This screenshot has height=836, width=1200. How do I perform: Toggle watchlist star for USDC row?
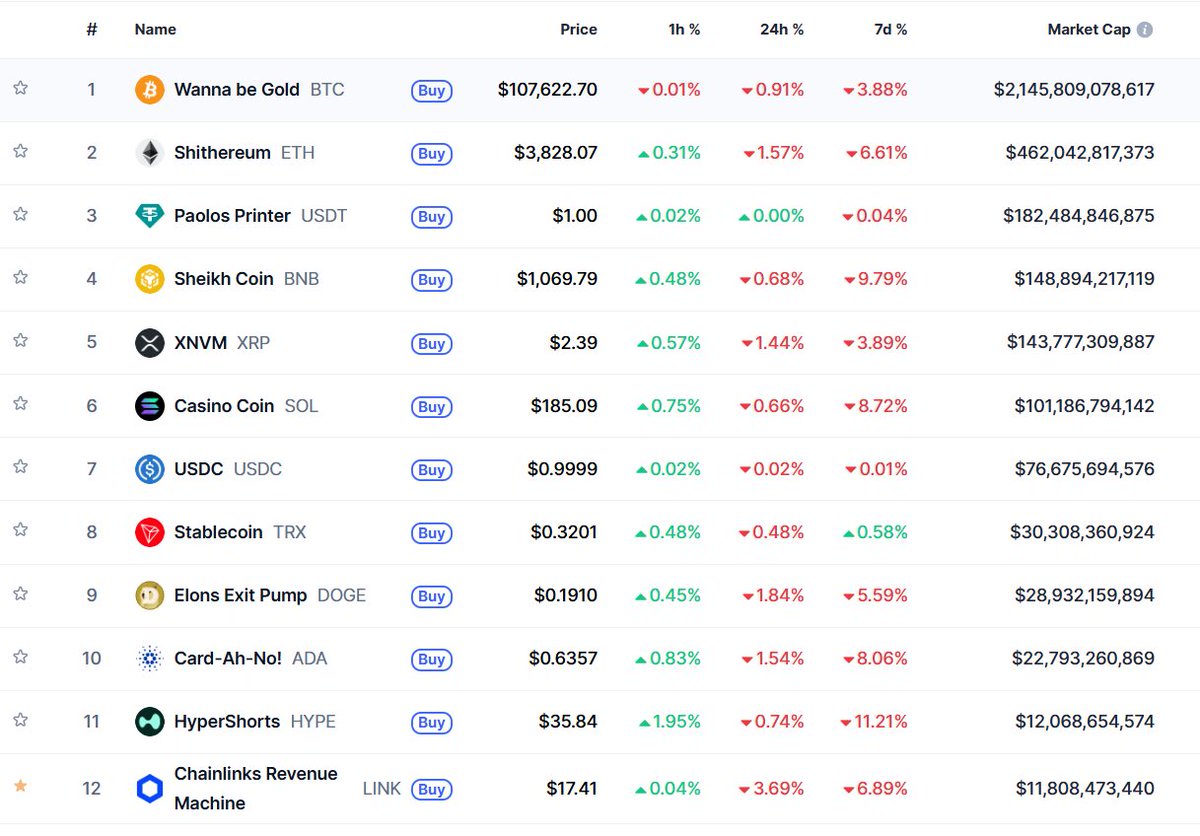pos(20,466)
